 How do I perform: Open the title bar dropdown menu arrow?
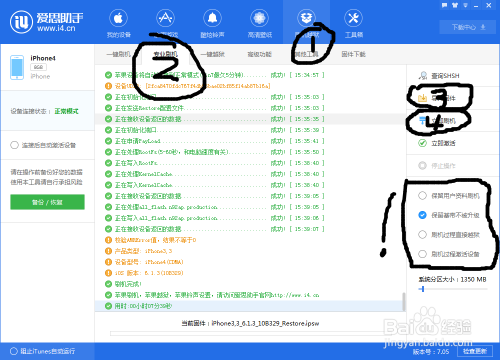[465, 5]
